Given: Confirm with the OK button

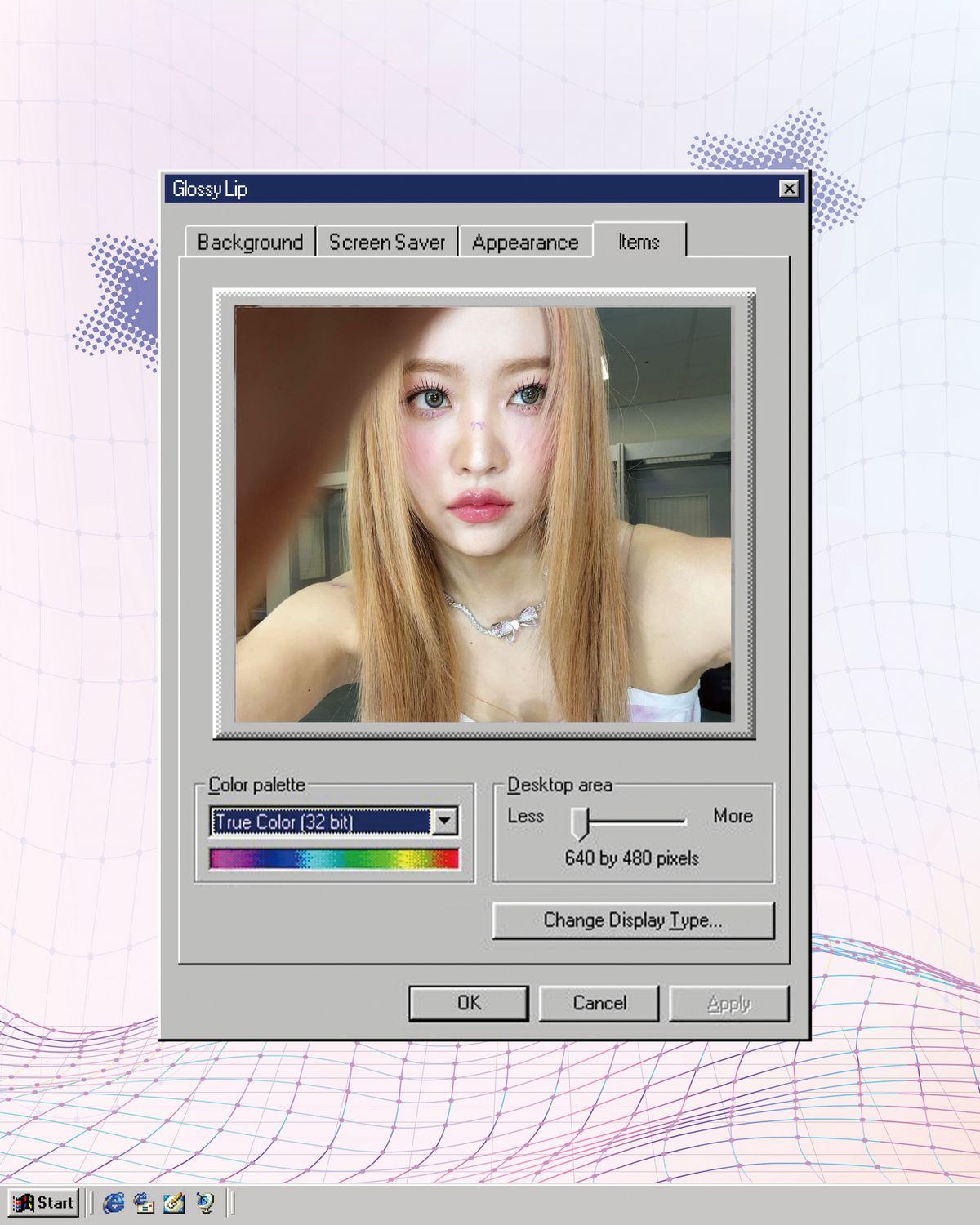Looking at the screenshot, I should pos(469,1003).
